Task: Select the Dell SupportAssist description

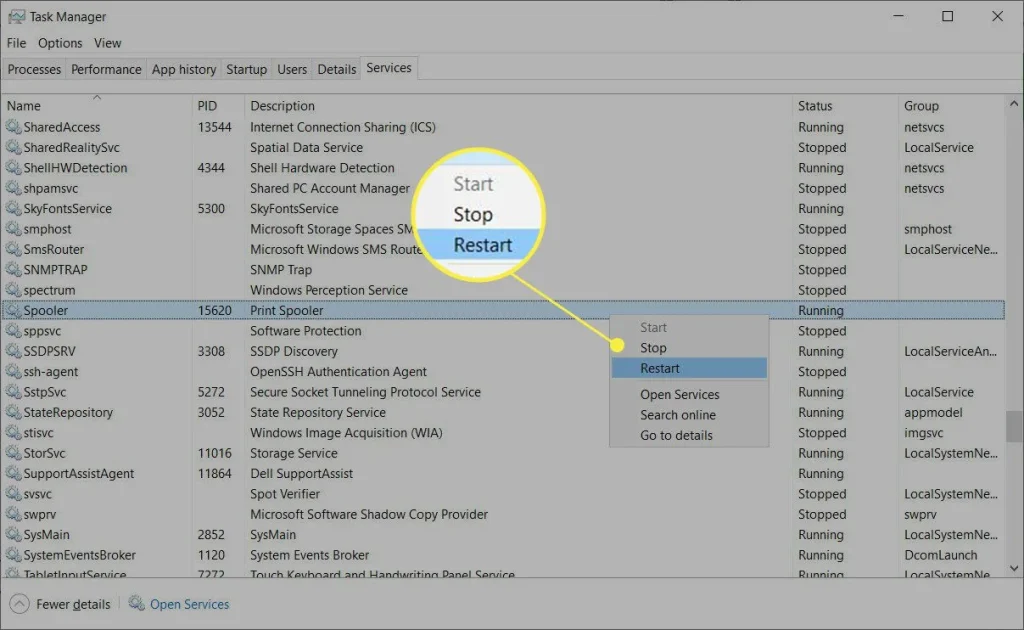Action: pos(301,473)
